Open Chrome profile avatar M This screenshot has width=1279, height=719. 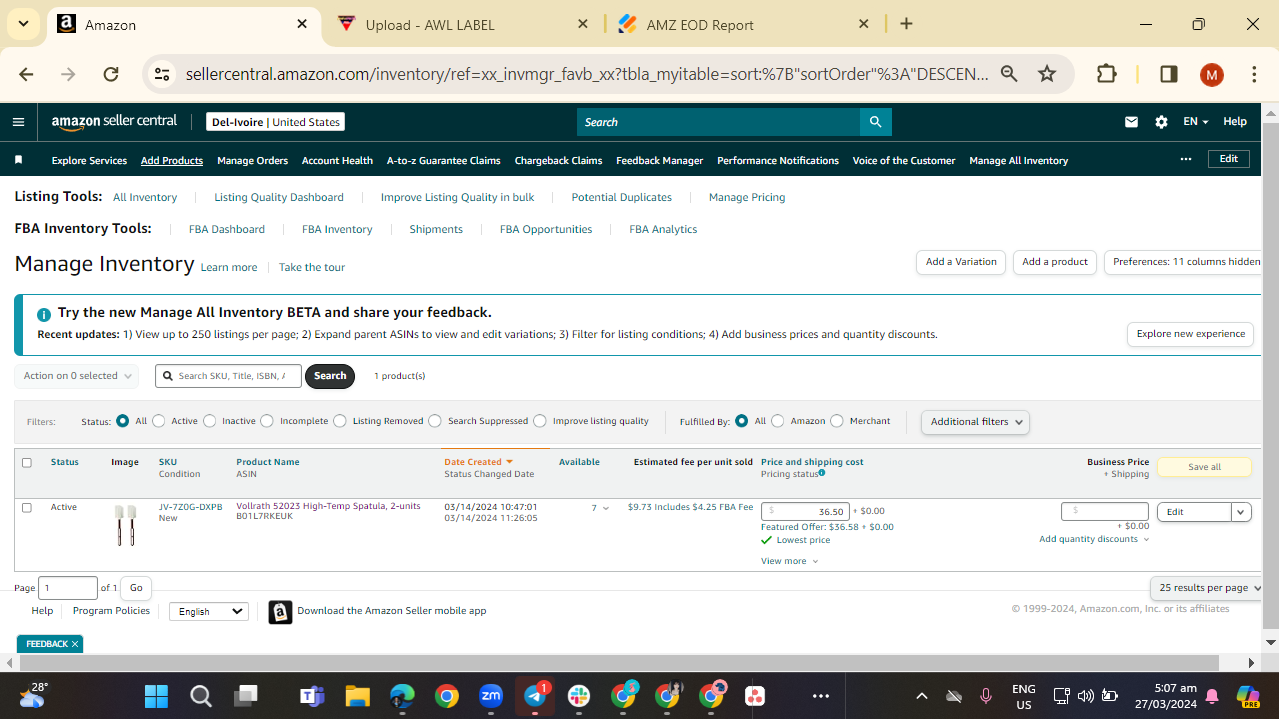1211,74
